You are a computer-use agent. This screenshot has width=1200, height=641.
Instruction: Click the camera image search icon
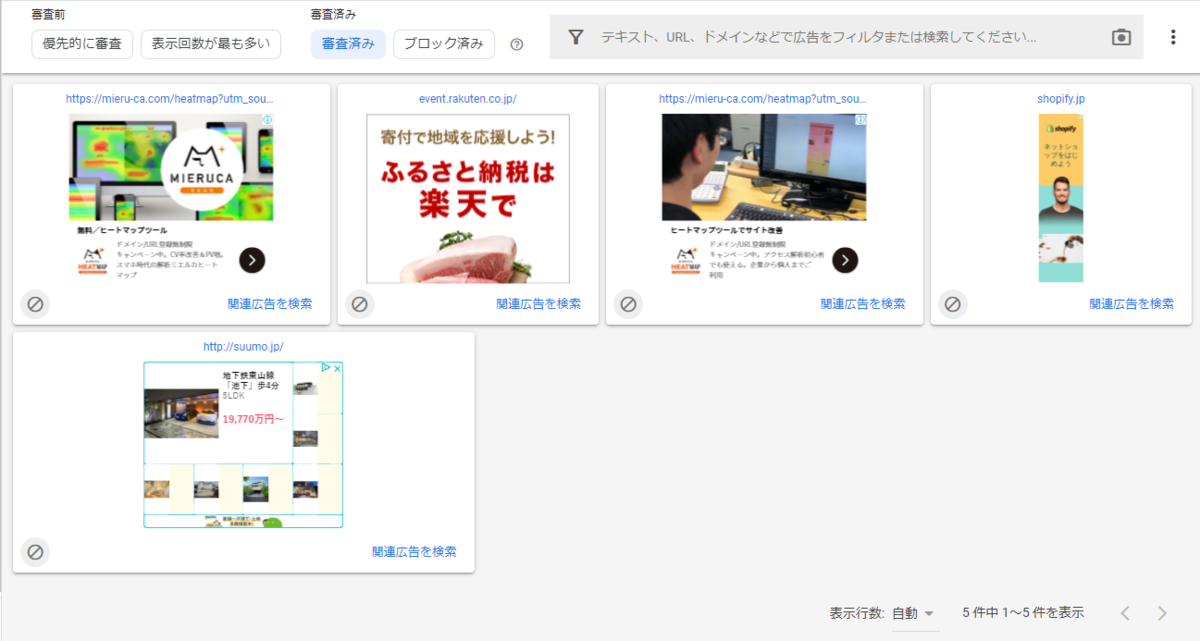(1121, 37)
